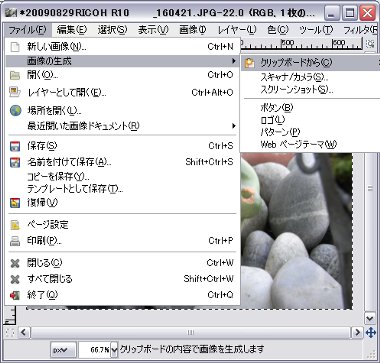Click the new image page icon
Screen dimensions: 380x363
[15, 47]
